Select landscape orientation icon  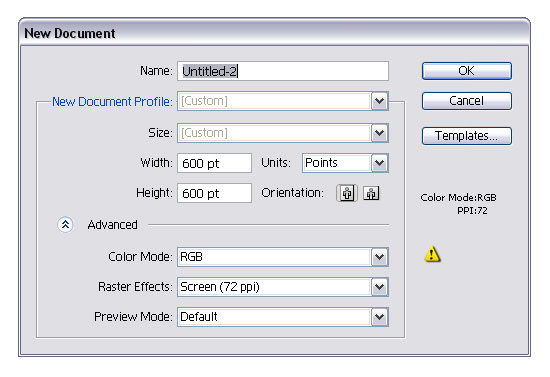(x=371, y=193)
